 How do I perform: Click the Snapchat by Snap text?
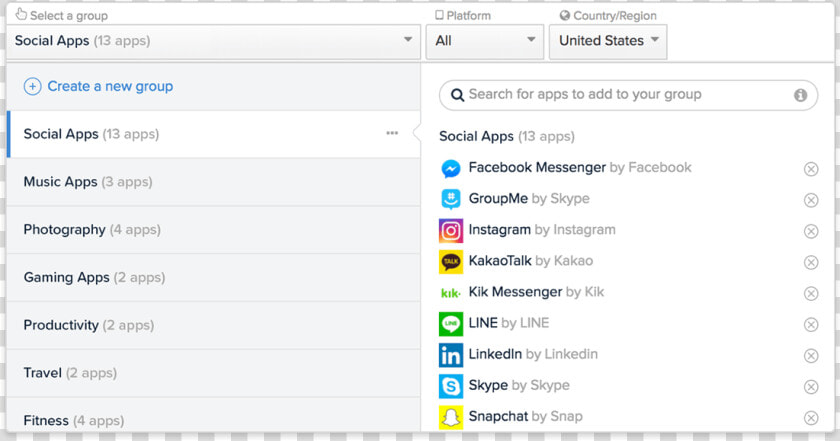coord(526,416)
